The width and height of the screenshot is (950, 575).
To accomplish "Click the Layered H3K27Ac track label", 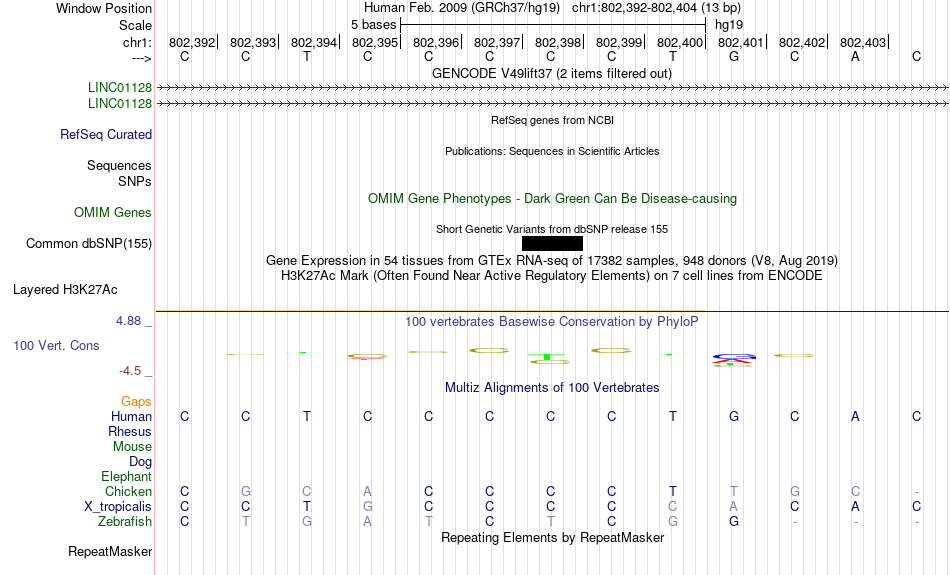I will [x=65, y=290].
